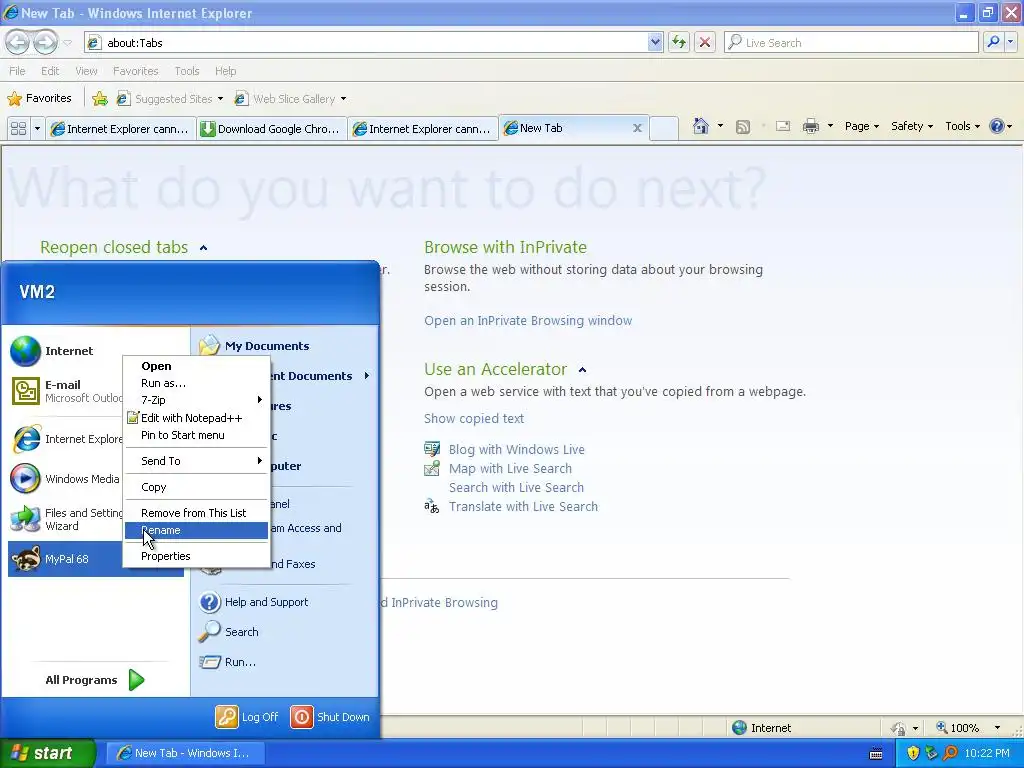Click the RSS feeds icon
Image resolution: width=1024 pixels, height=768 pixels.
pyautogui.click(x=743, y=127)
